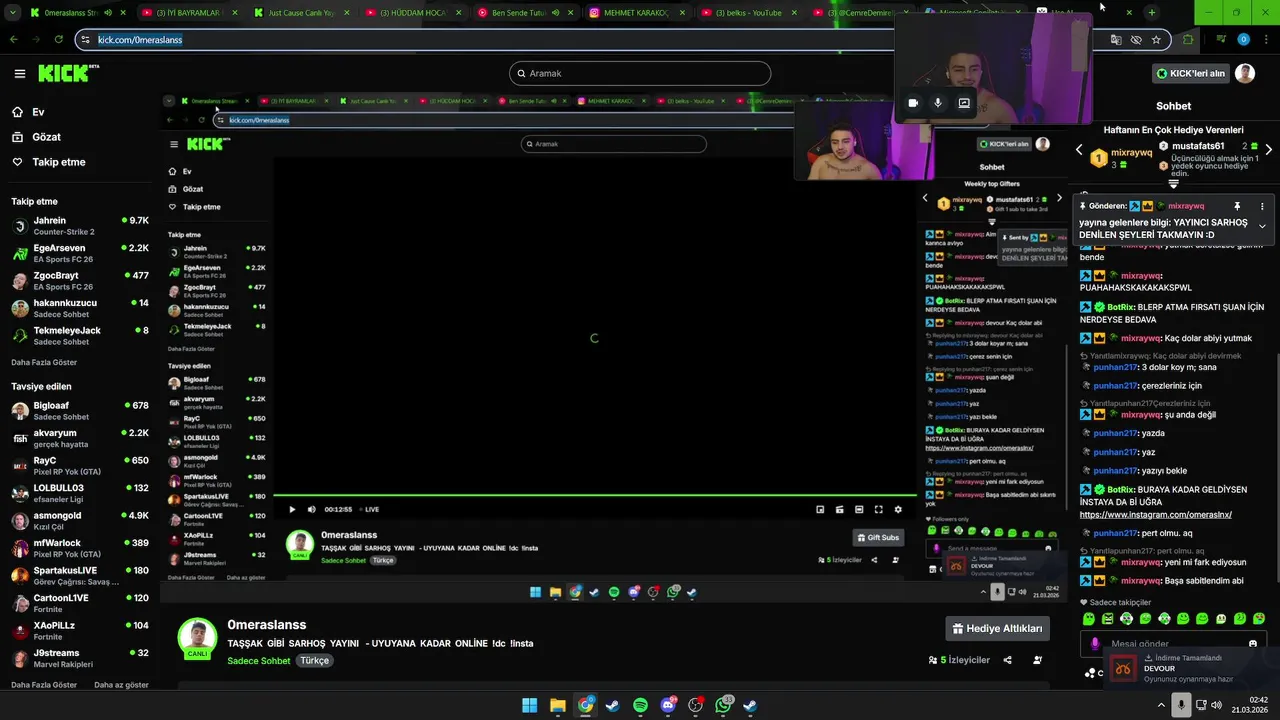The height and width of the screenshot is (720, 1280).
Task: Click the Ev home icon in sidebar
Action: point(18,112)
